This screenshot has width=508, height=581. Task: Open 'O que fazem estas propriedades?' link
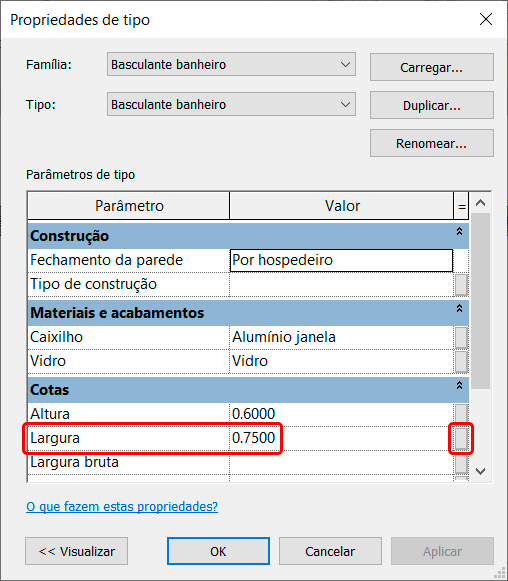(x=122, y=506)
